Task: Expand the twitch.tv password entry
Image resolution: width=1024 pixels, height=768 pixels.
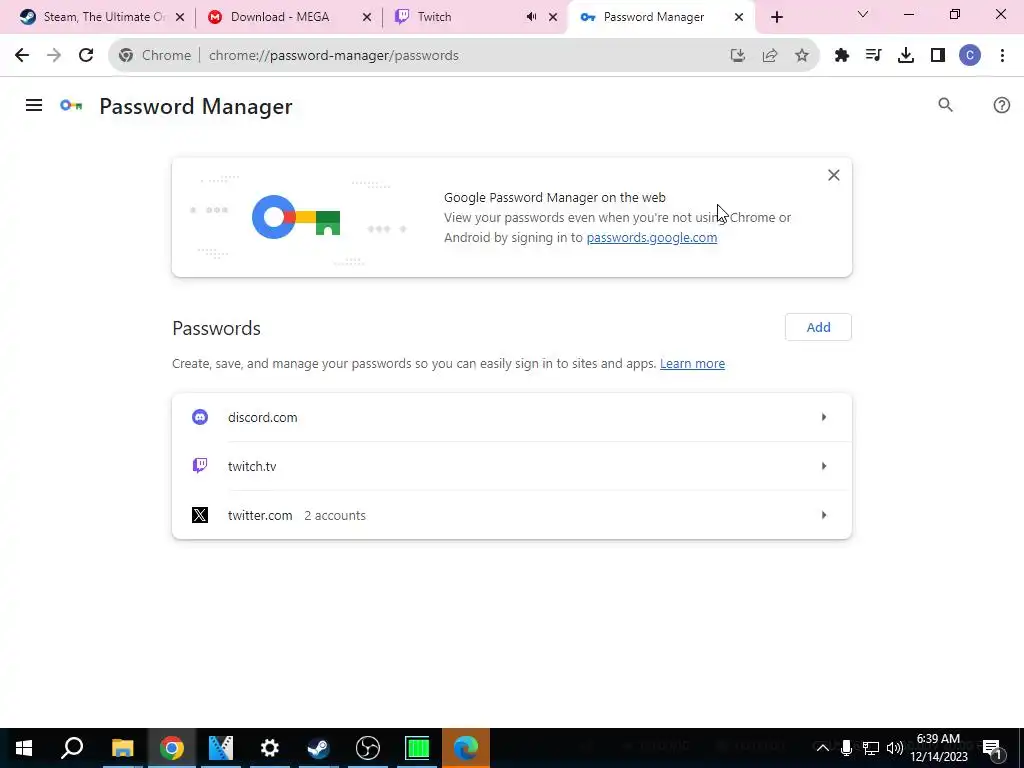Action: point(512,466)
